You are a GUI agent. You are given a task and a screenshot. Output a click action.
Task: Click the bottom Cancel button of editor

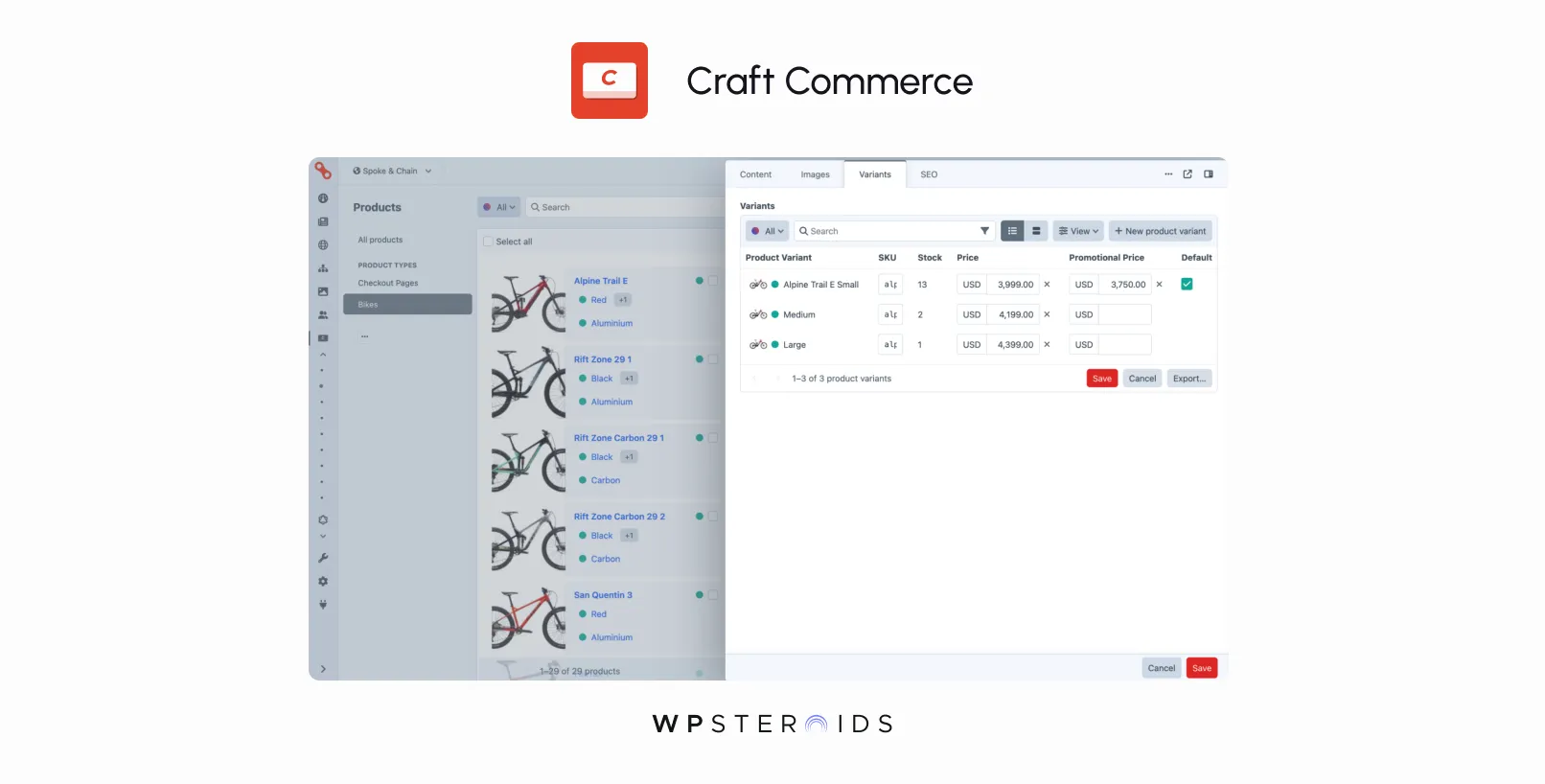1162,668
